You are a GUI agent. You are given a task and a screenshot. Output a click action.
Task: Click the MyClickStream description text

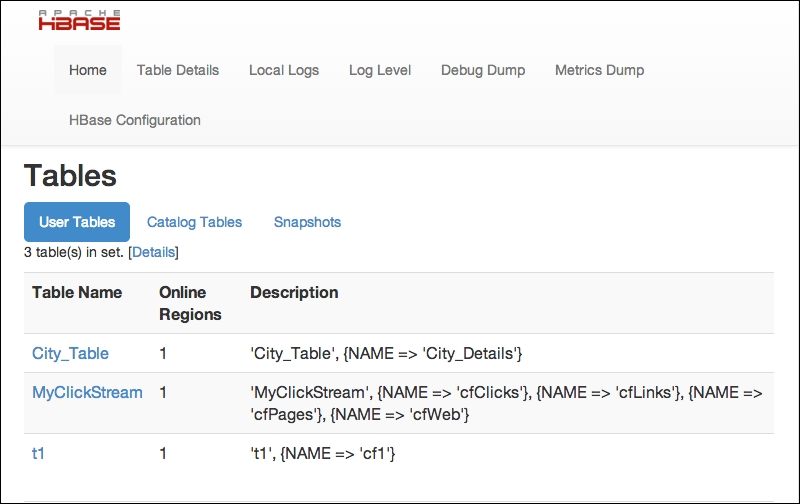click(x=506, y=403)
